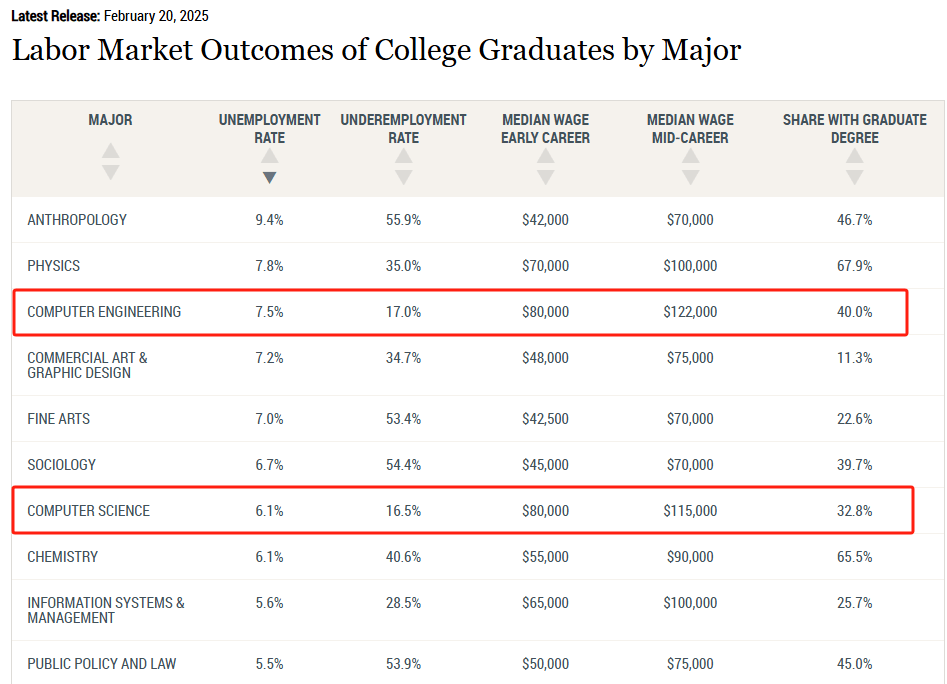947x684 pixels.
Task: Click the Anthropology major cell
Action: click(x=77, y=220)
